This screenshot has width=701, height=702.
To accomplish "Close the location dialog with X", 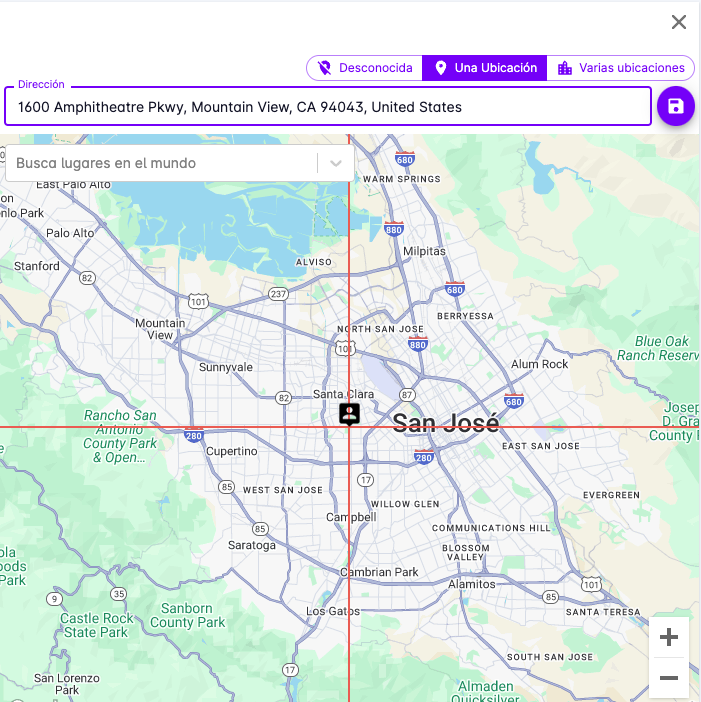I will point(679,22).
